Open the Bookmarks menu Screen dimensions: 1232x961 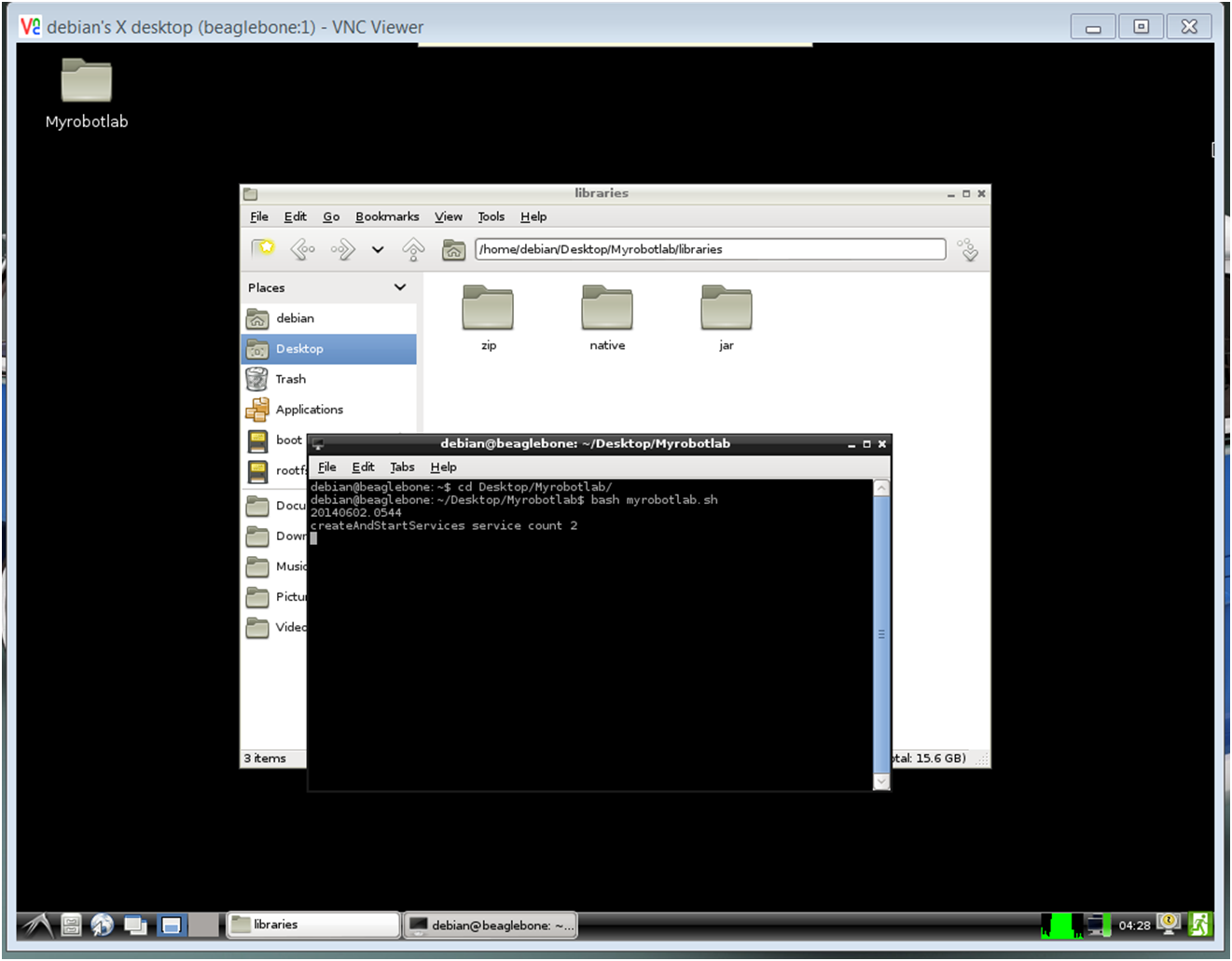(387, 216)
